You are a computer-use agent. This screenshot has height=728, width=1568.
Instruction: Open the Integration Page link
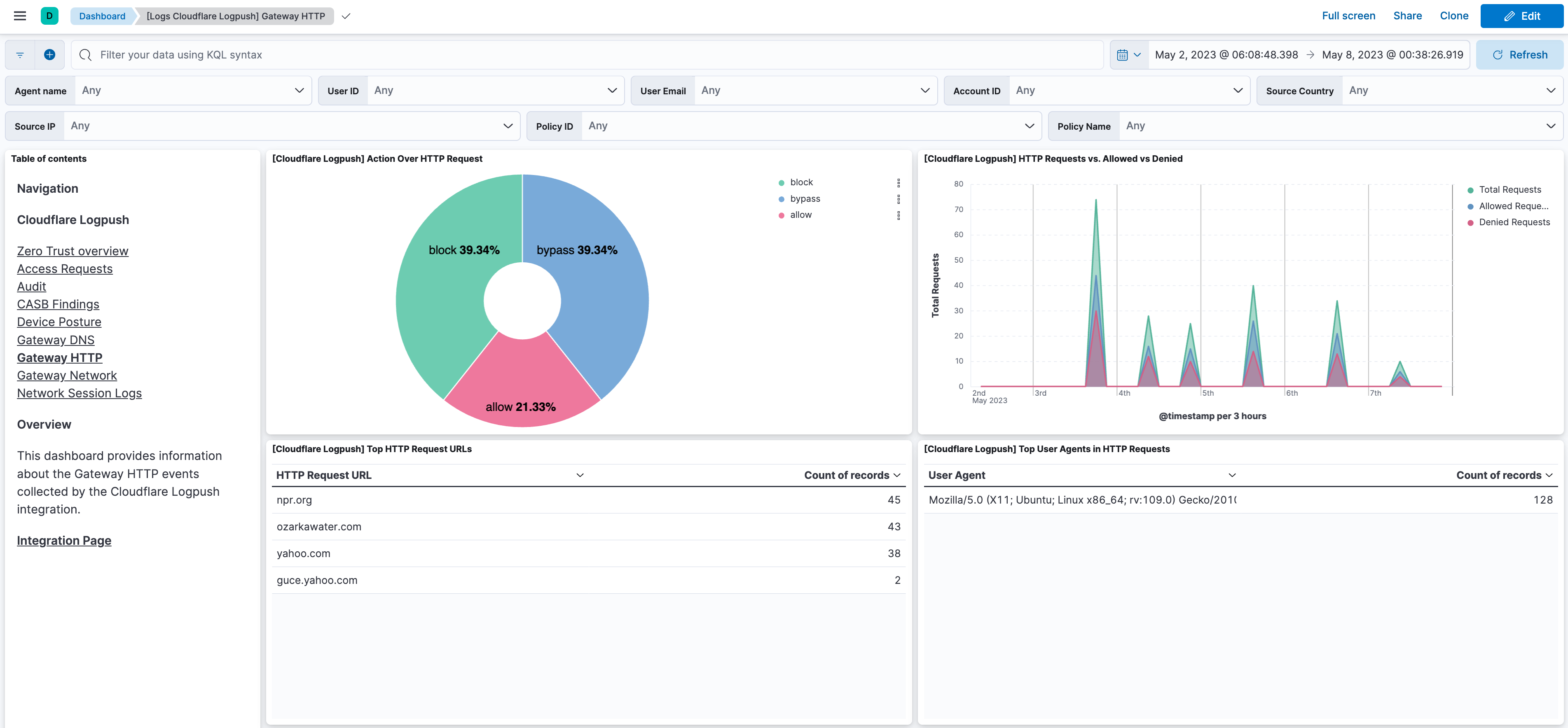click(64, 541)
